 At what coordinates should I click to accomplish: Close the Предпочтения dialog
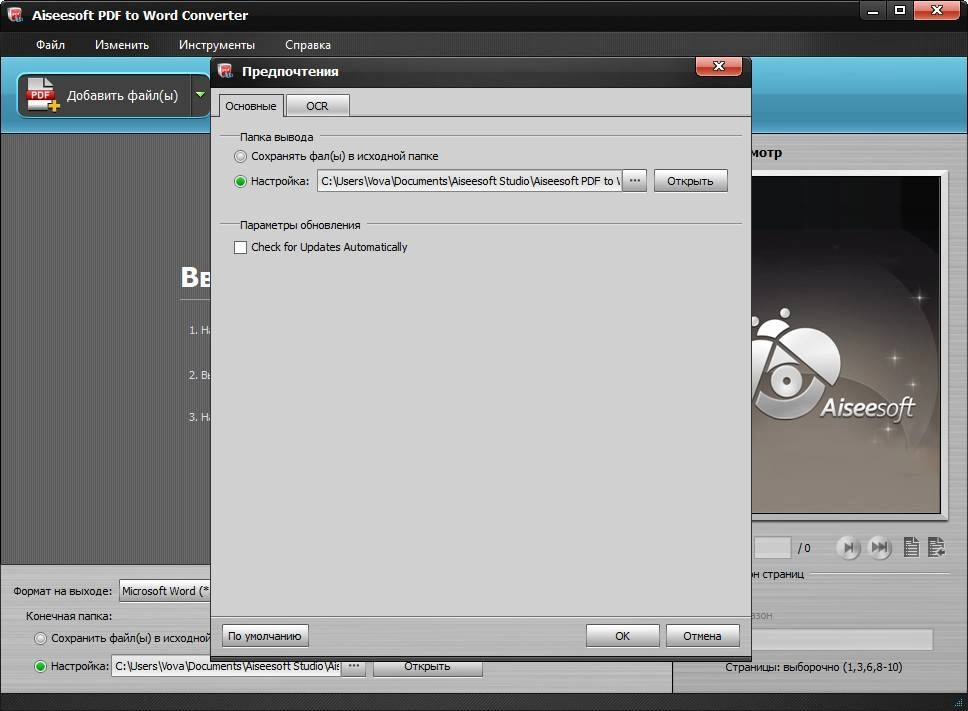[x=719, y=66]
